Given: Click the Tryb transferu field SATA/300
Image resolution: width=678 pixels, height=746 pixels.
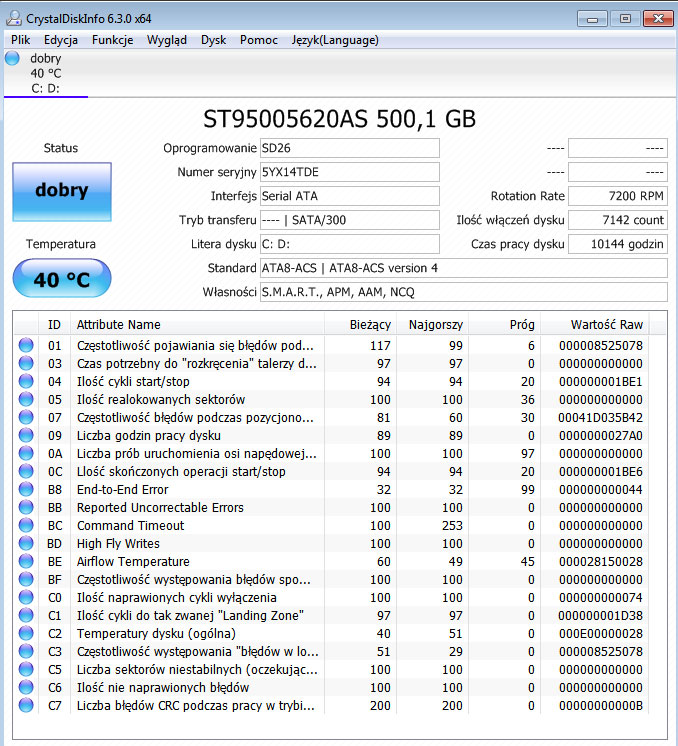Looking at the screenshot, I should (350, 220).
